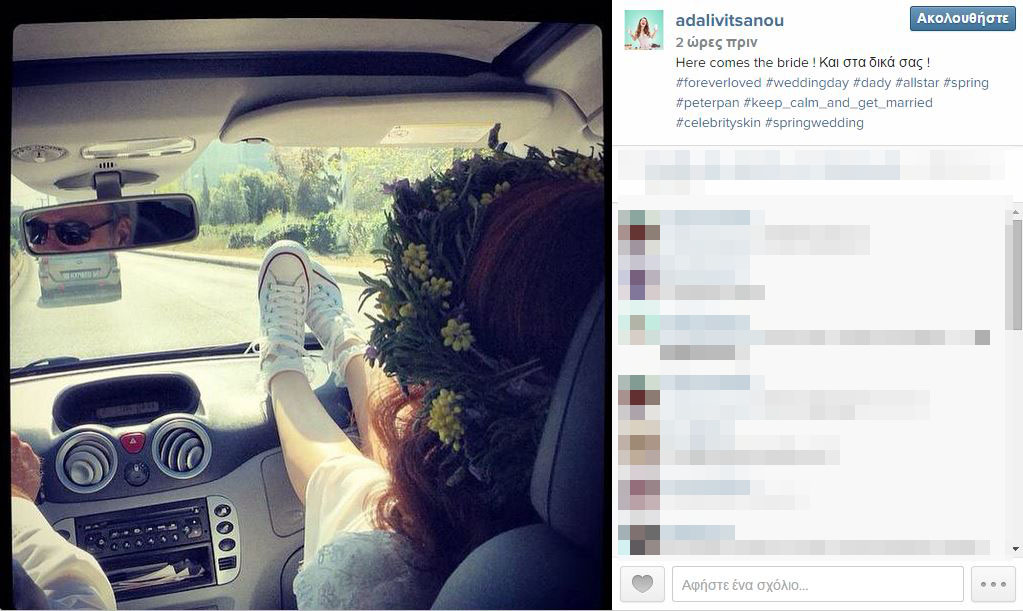
Task: Open the #peterpan hashtag link
Action: (707, 103)
